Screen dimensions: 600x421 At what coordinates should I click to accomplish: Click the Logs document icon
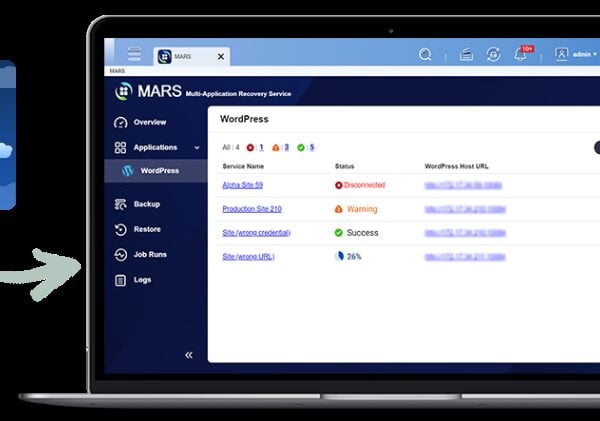click(120, 281)
